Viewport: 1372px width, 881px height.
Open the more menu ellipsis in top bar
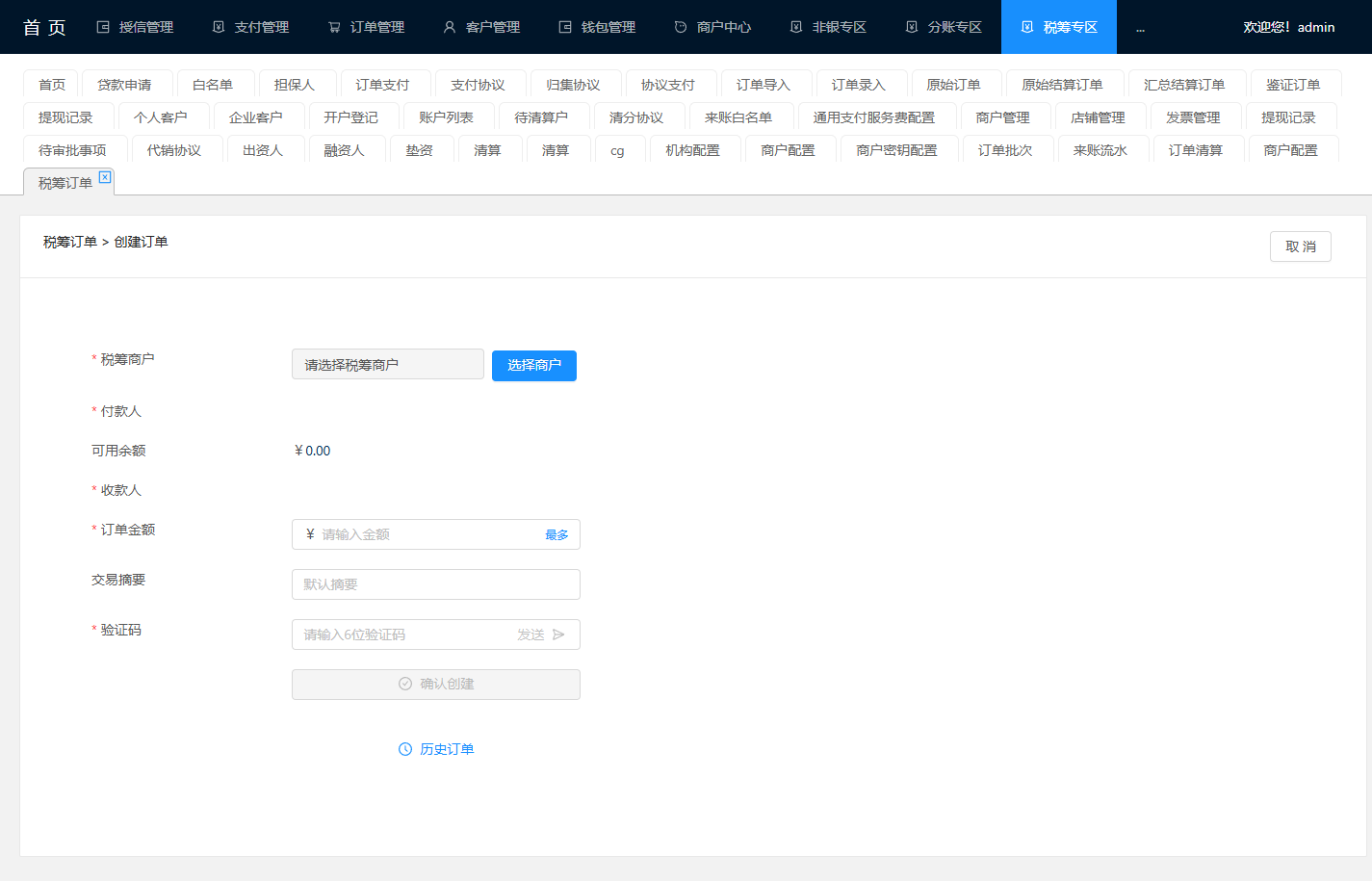click(1140, 29)
